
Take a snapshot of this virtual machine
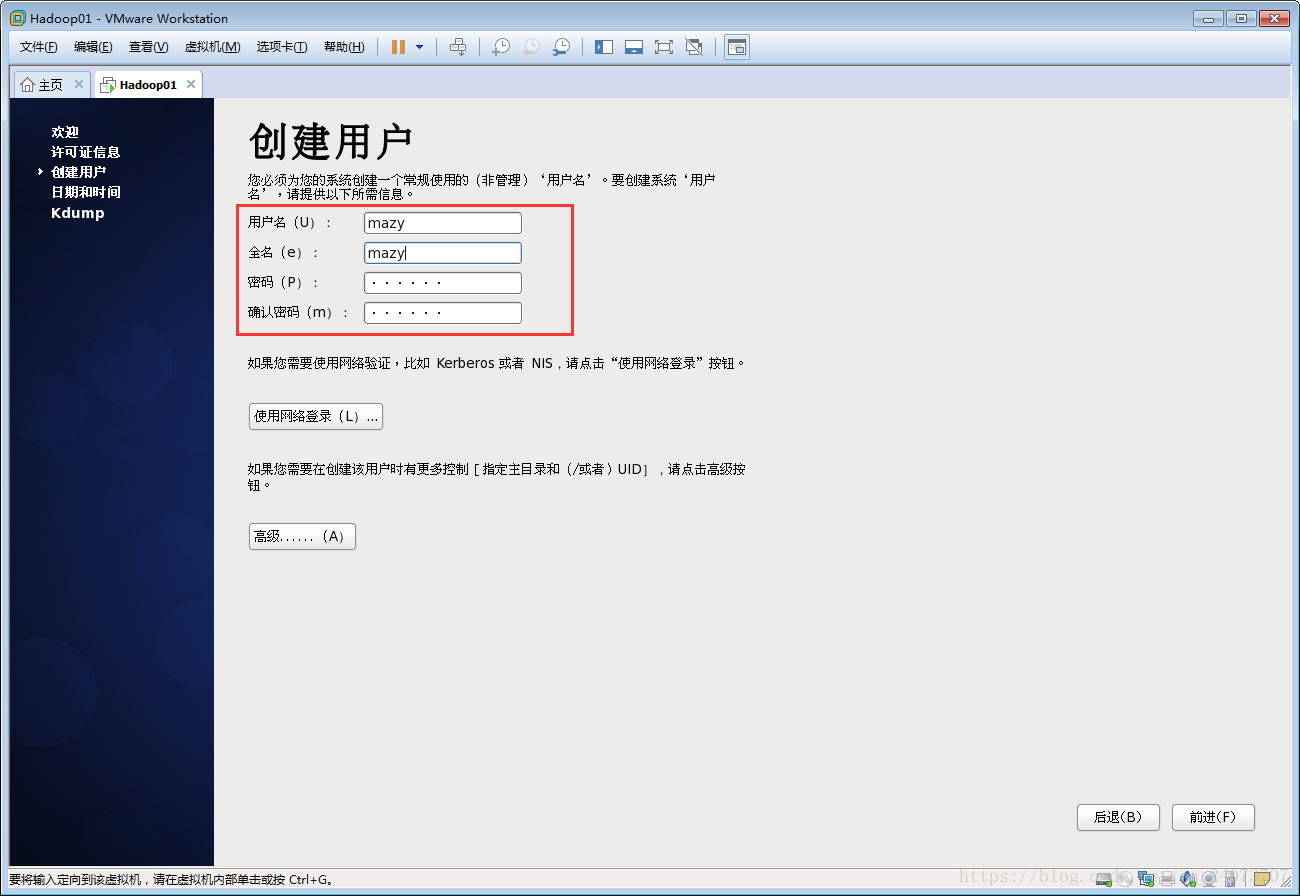[x=501, y=47]
